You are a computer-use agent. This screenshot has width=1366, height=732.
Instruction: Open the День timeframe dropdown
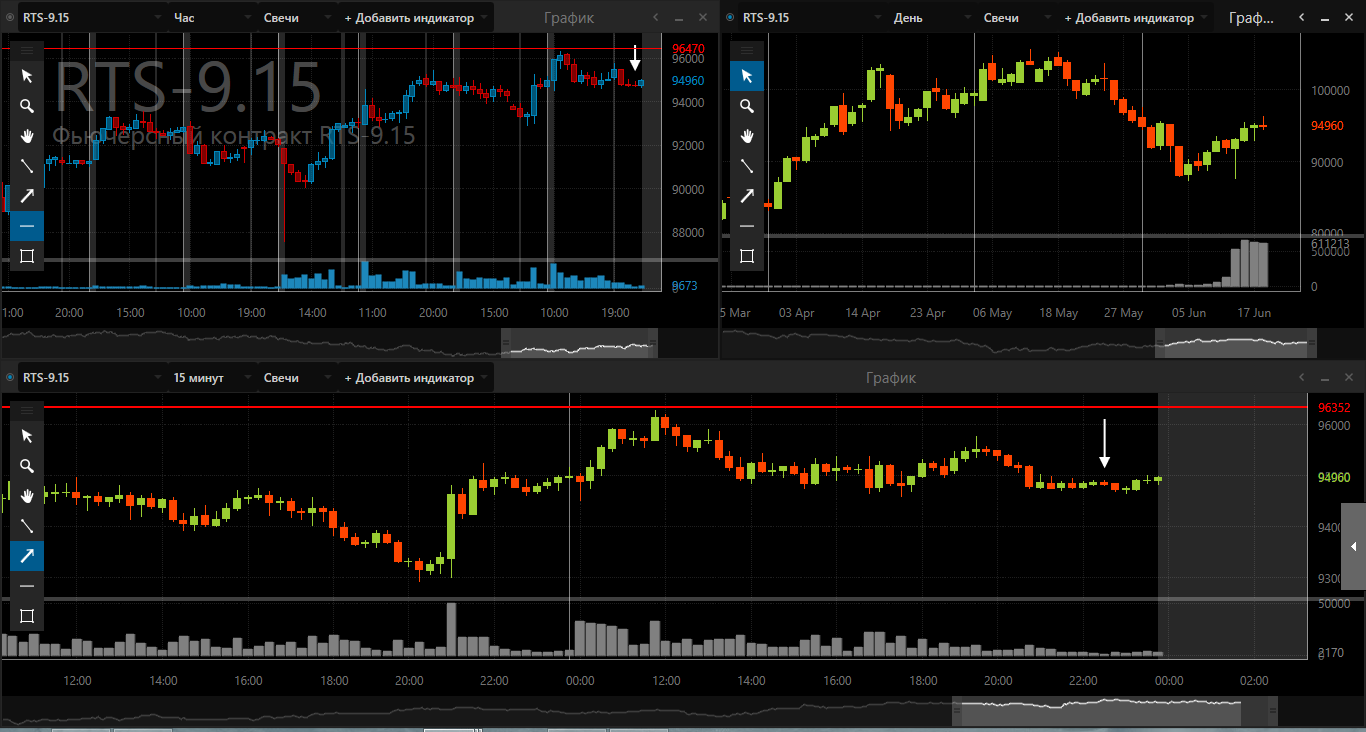click(x=932, y=18)
